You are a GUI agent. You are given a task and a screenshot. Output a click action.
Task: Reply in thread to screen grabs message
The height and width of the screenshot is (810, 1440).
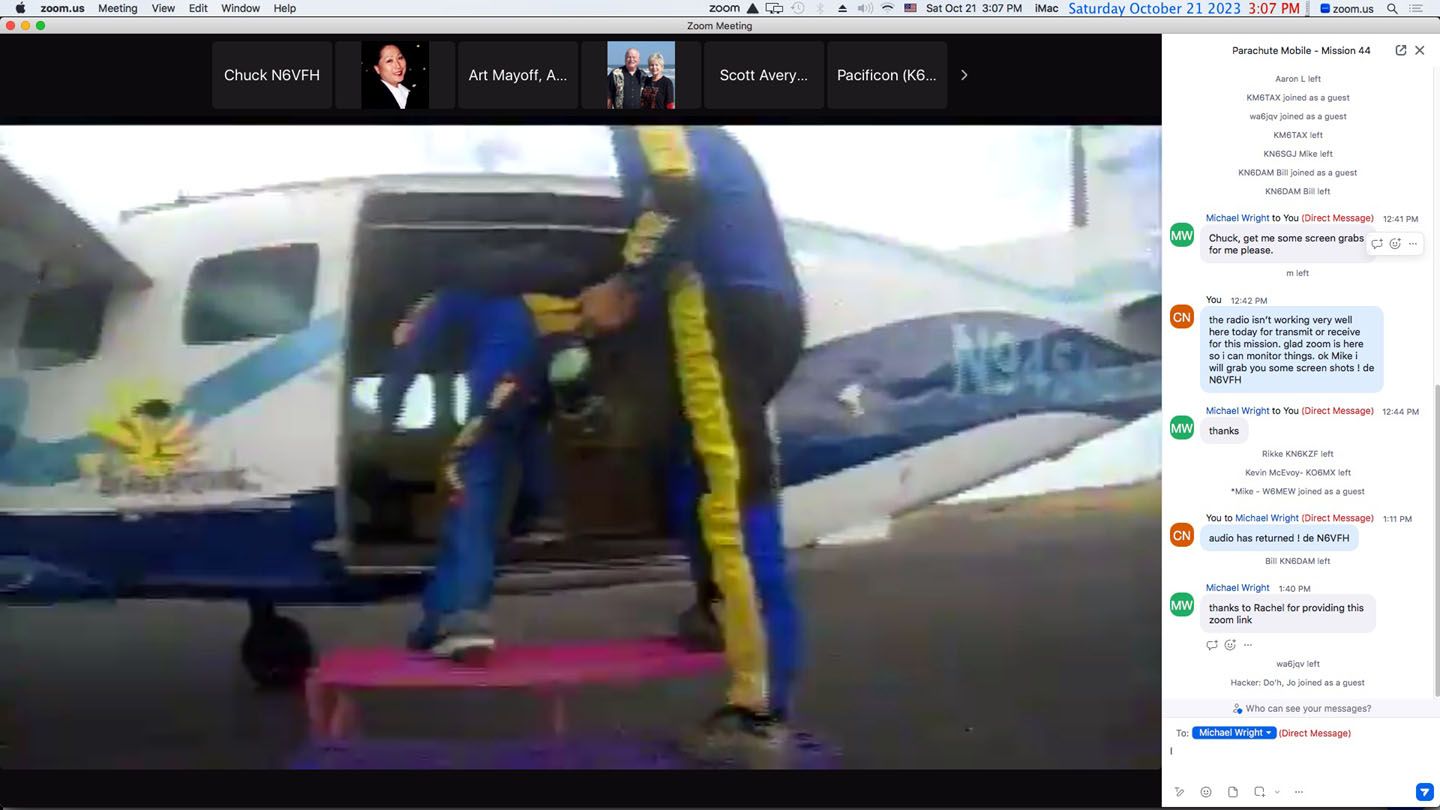click(1377, 244)
